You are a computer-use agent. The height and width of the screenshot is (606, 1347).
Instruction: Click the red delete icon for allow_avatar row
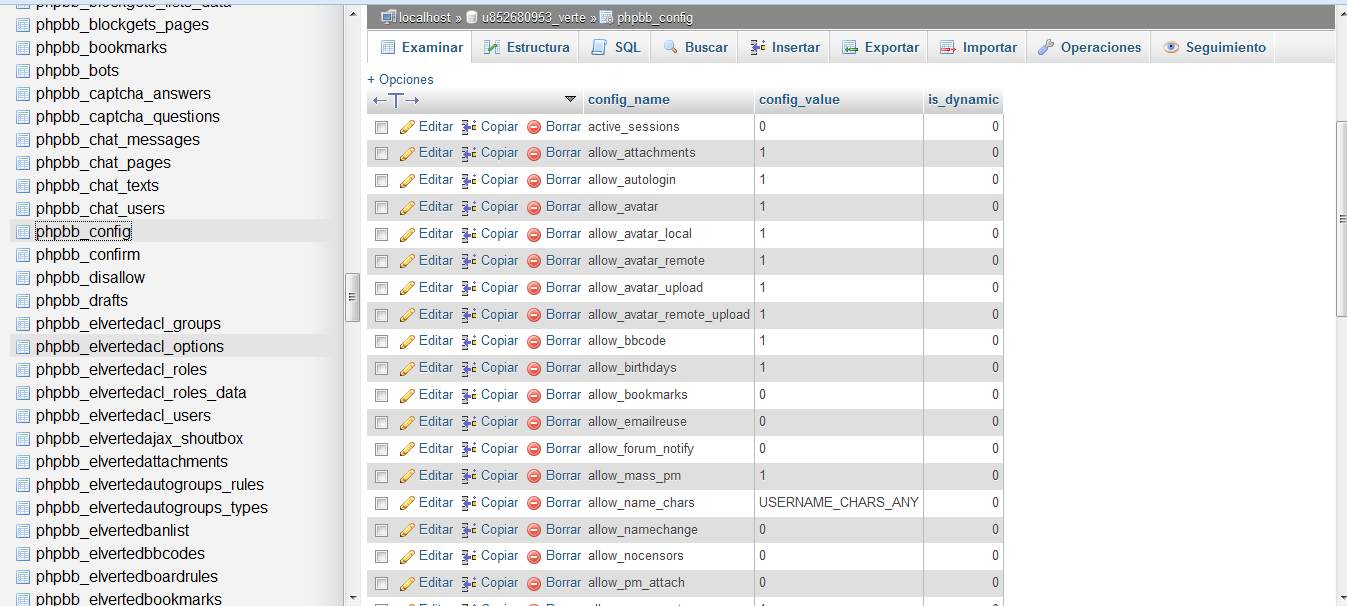[534, 208]
